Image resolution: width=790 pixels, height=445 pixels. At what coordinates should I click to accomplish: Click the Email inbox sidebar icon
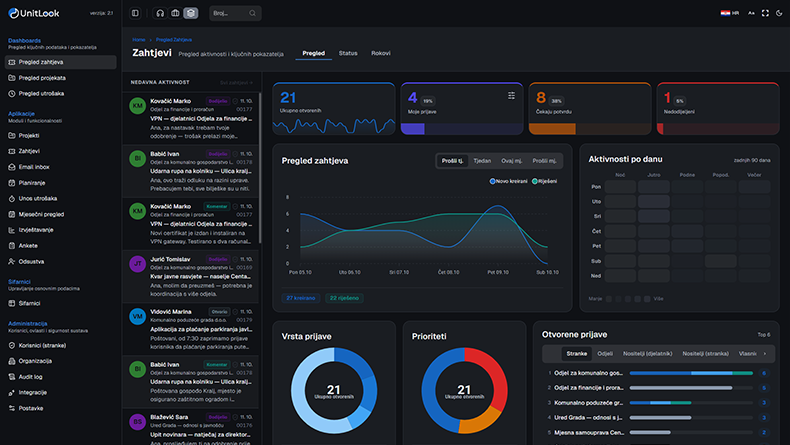click(x=12, y=167)
